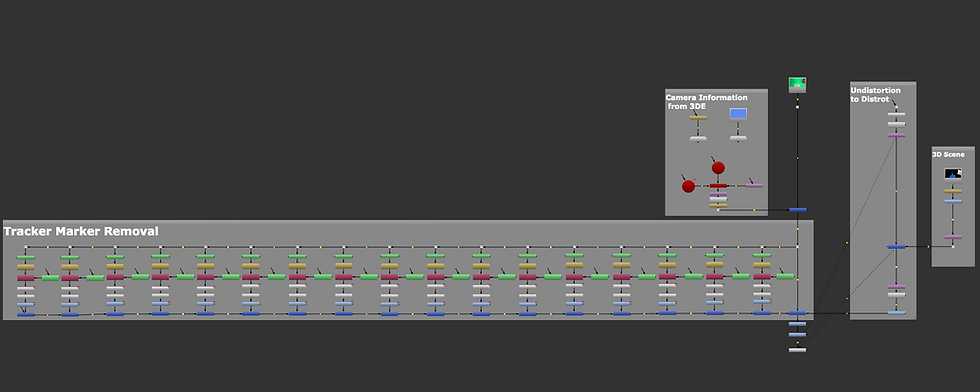Select the dark blue merge node in Undistortion backdrop
Viewport: 980px width, 392px height.
(x=896, y=247)
